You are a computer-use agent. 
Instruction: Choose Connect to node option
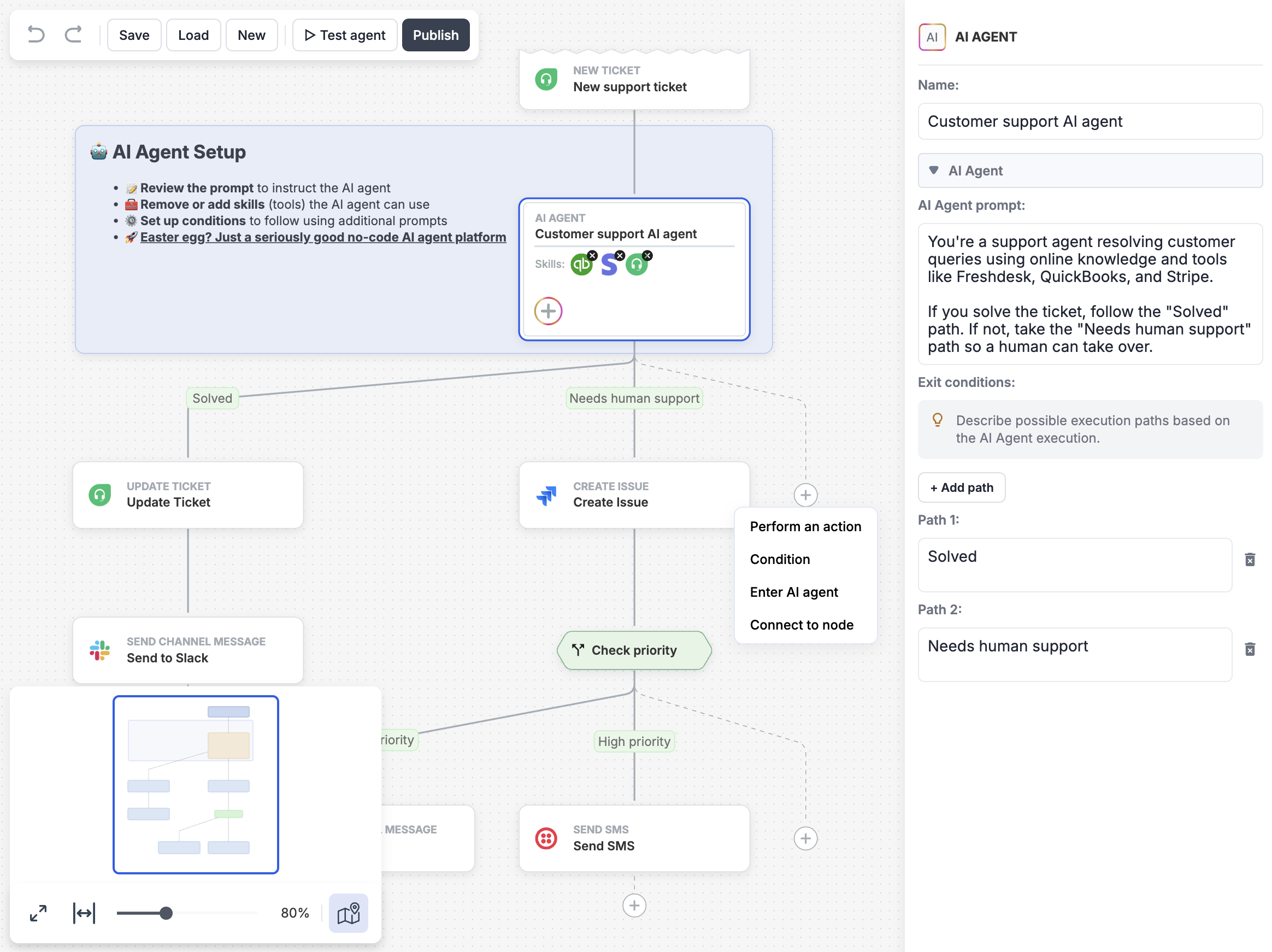(802, 625)
